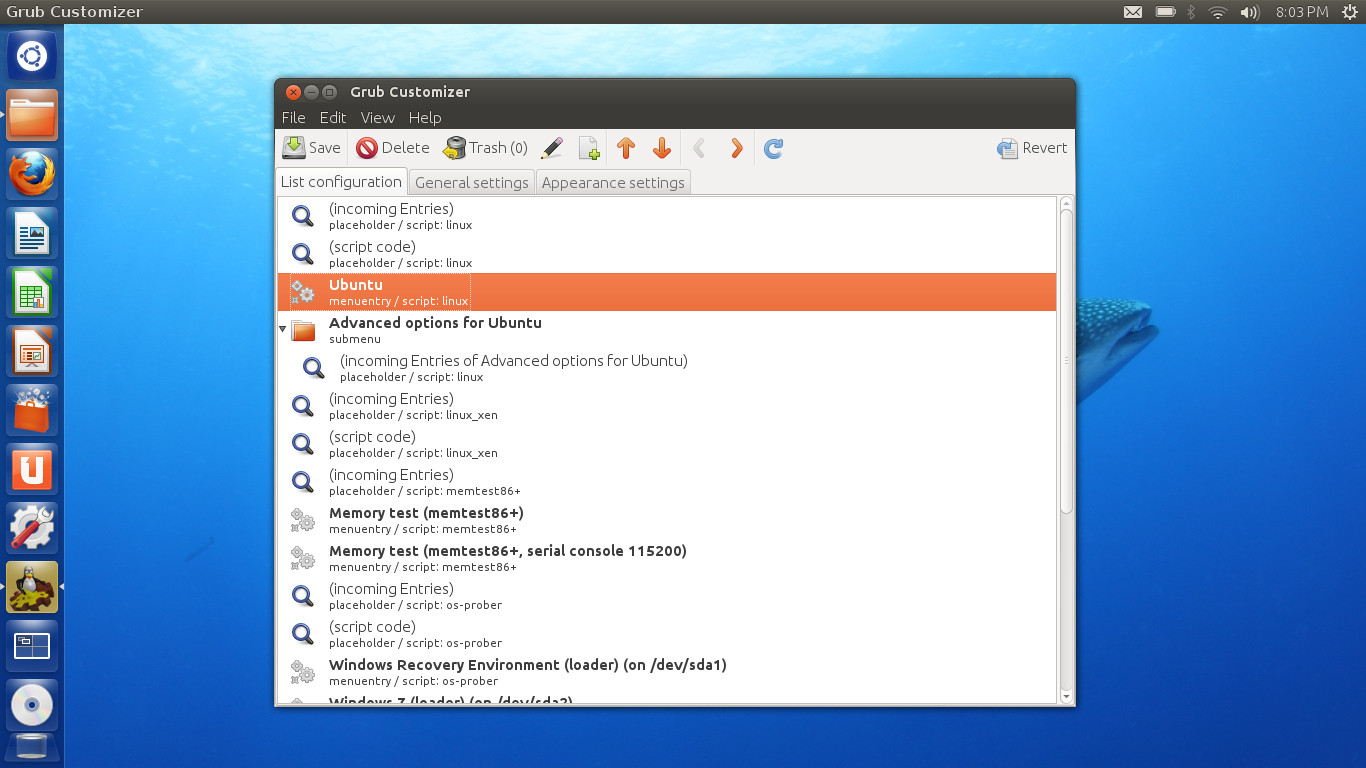Switch to List configuration tab

[x=341, y=182]
